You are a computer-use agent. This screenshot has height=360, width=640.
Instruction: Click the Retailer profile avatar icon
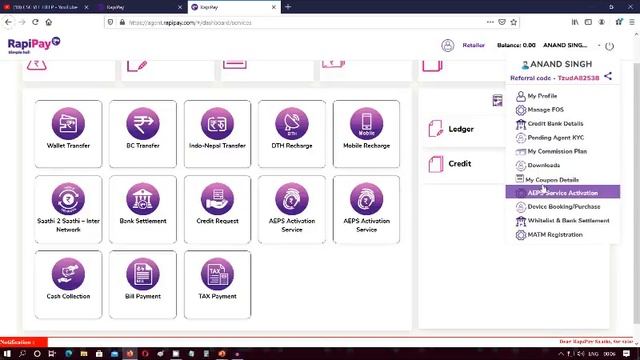[448, 45]
